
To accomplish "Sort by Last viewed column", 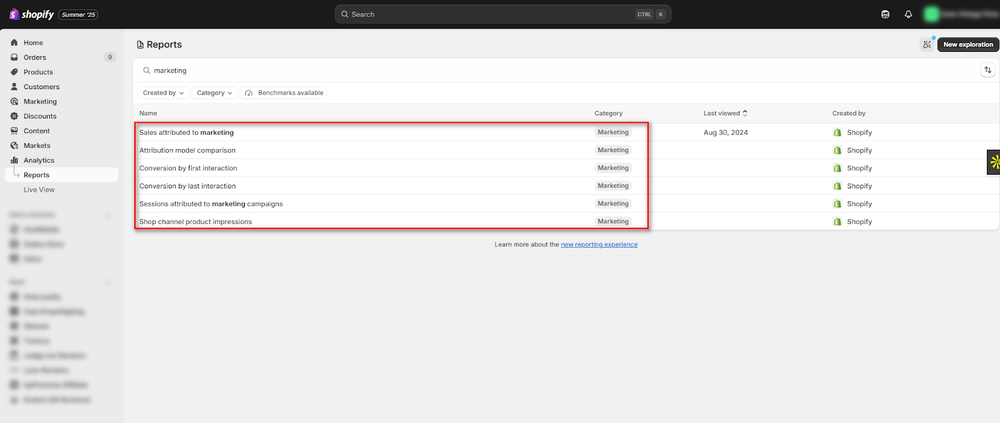I will click(725, 114).
